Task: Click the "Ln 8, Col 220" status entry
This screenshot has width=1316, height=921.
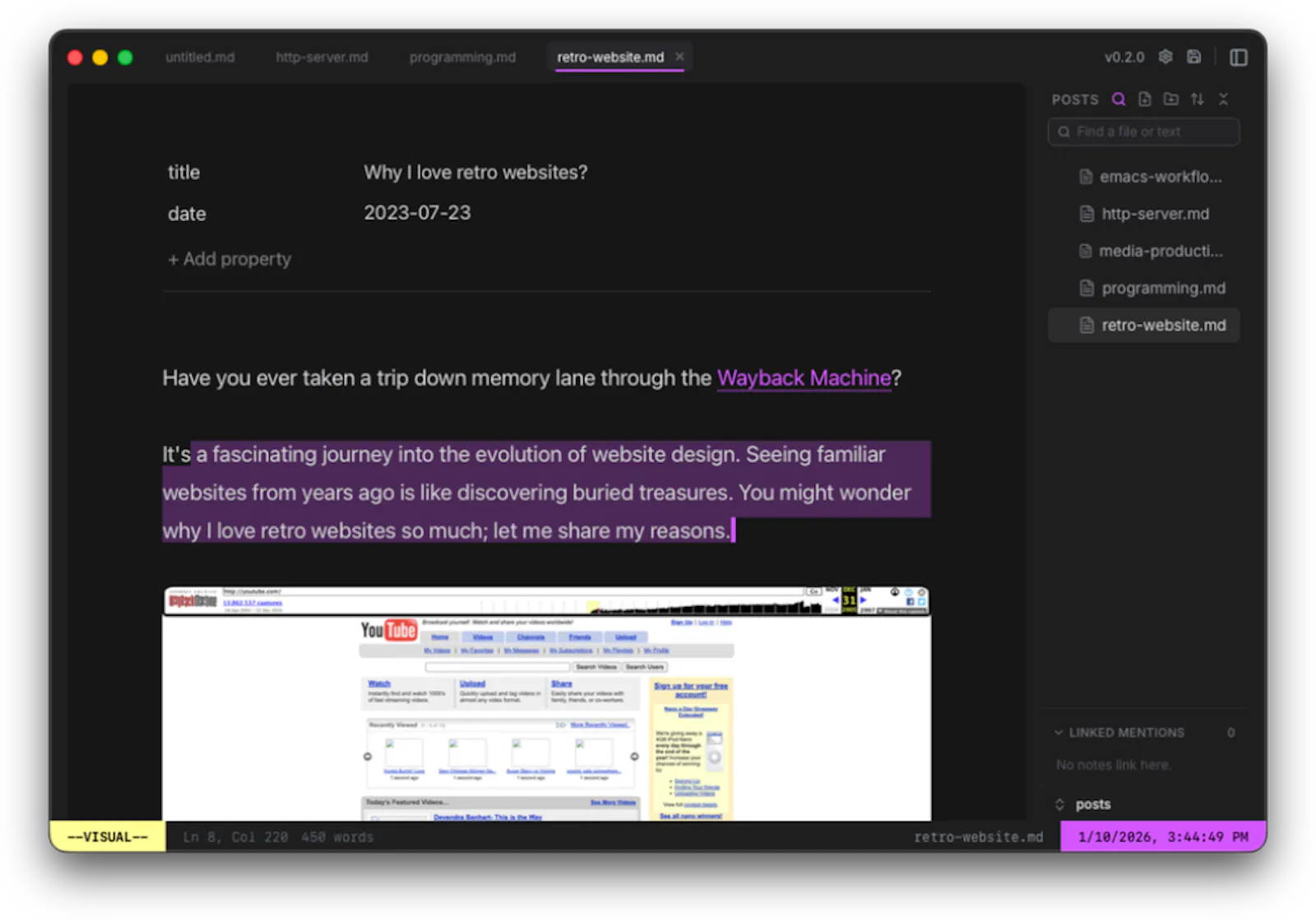Action: tap(235, 837)
